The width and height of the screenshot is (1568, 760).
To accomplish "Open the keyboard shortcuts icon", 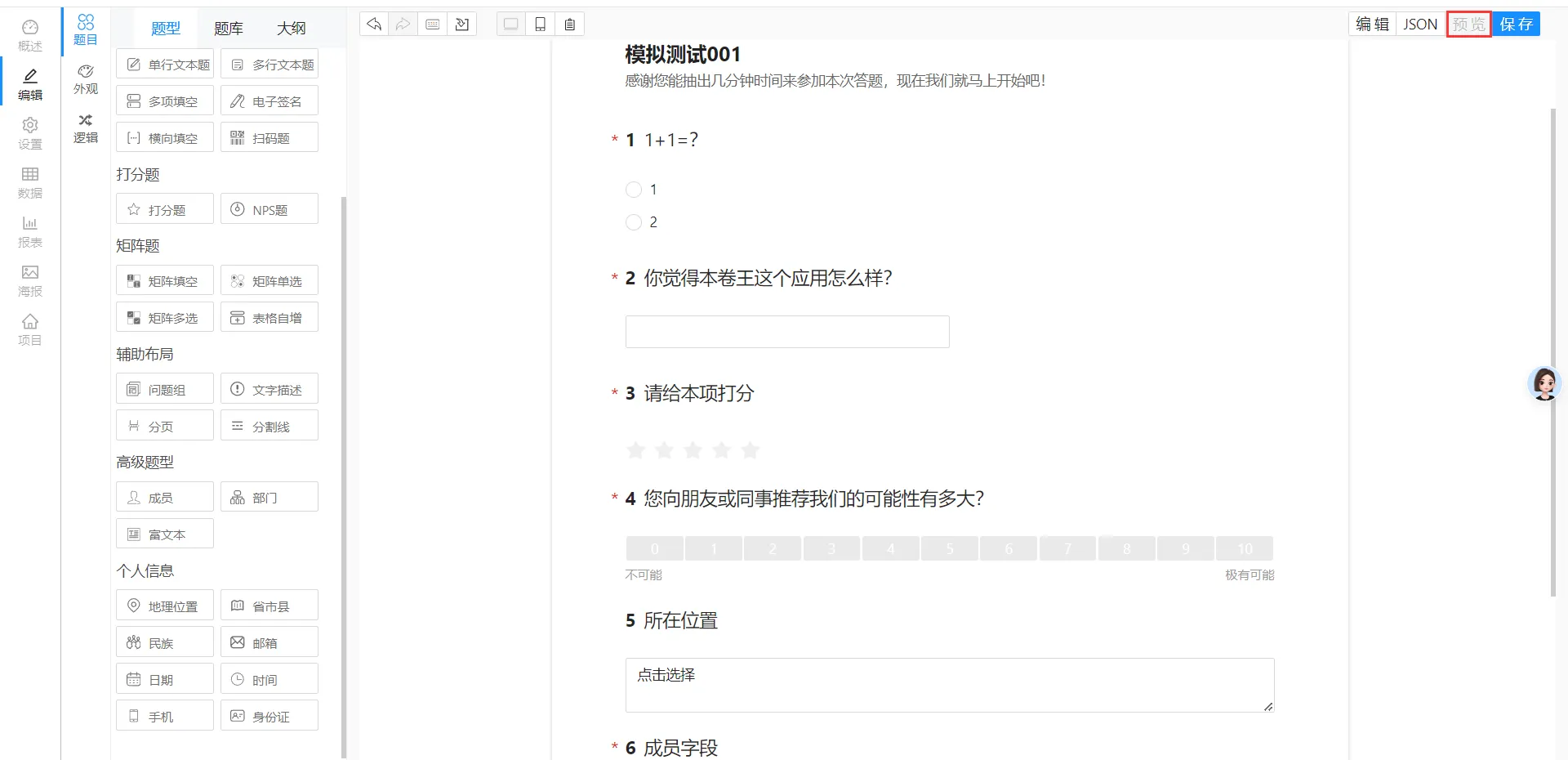I will pyautogui.click(x=433, y=25).
